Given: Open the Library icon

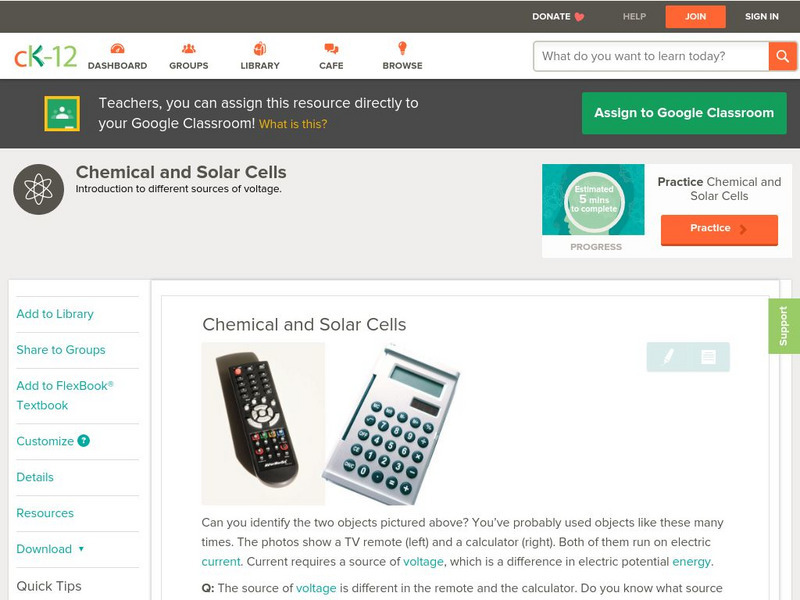Looking at the screenshot, I should tap(260, 50).
